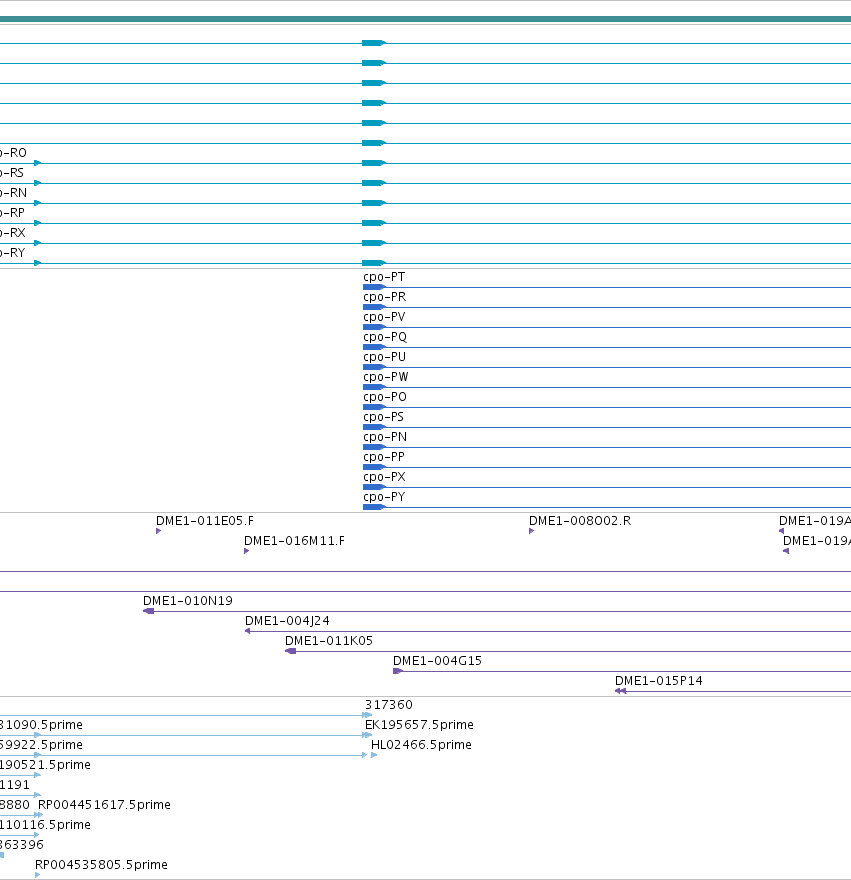Click the cpo-PV label
851x880 pixels.
point(384,317)
